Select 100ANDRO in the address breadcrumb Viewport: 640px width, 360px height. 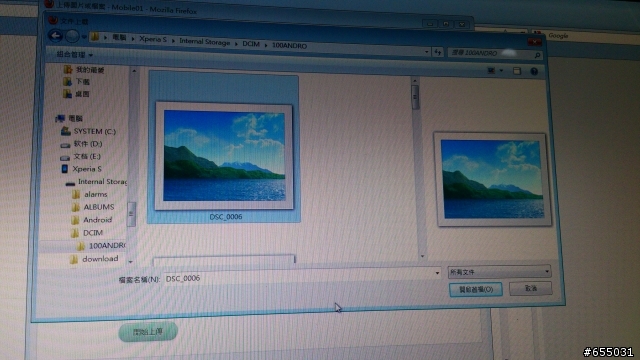289,46
